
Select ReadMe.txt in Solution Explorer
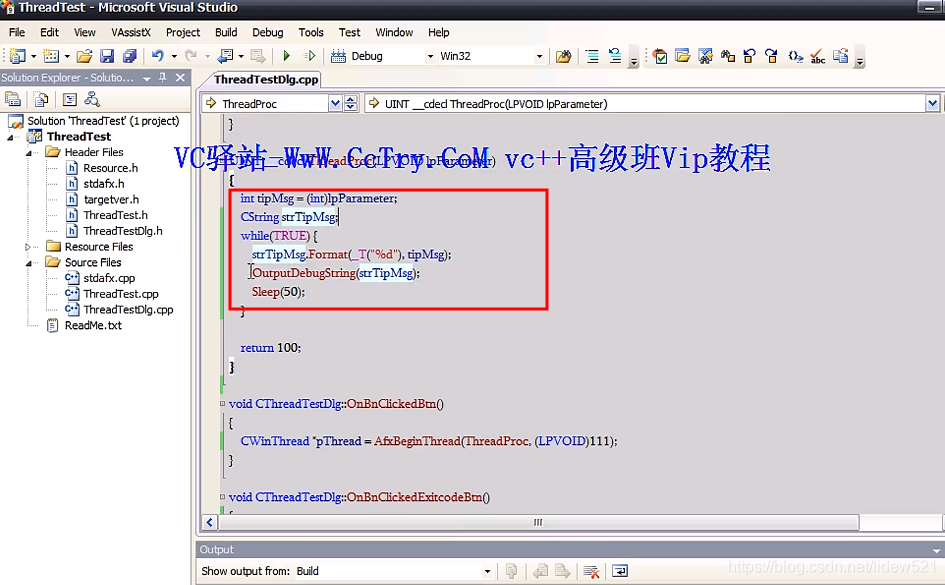[93, 325]
